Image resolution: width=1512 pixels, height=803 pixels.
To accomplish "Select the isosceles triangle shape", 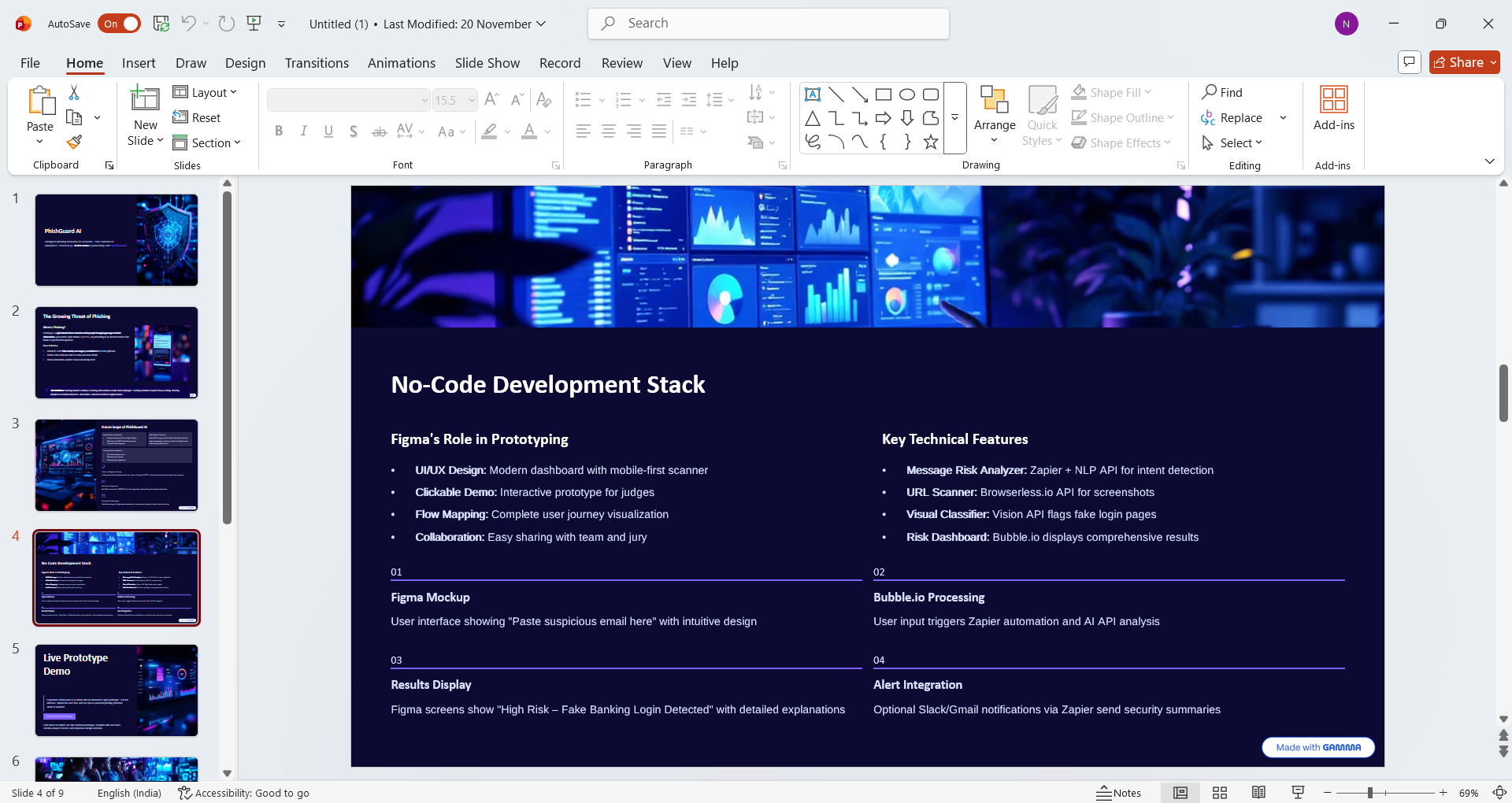I will 813,118.
